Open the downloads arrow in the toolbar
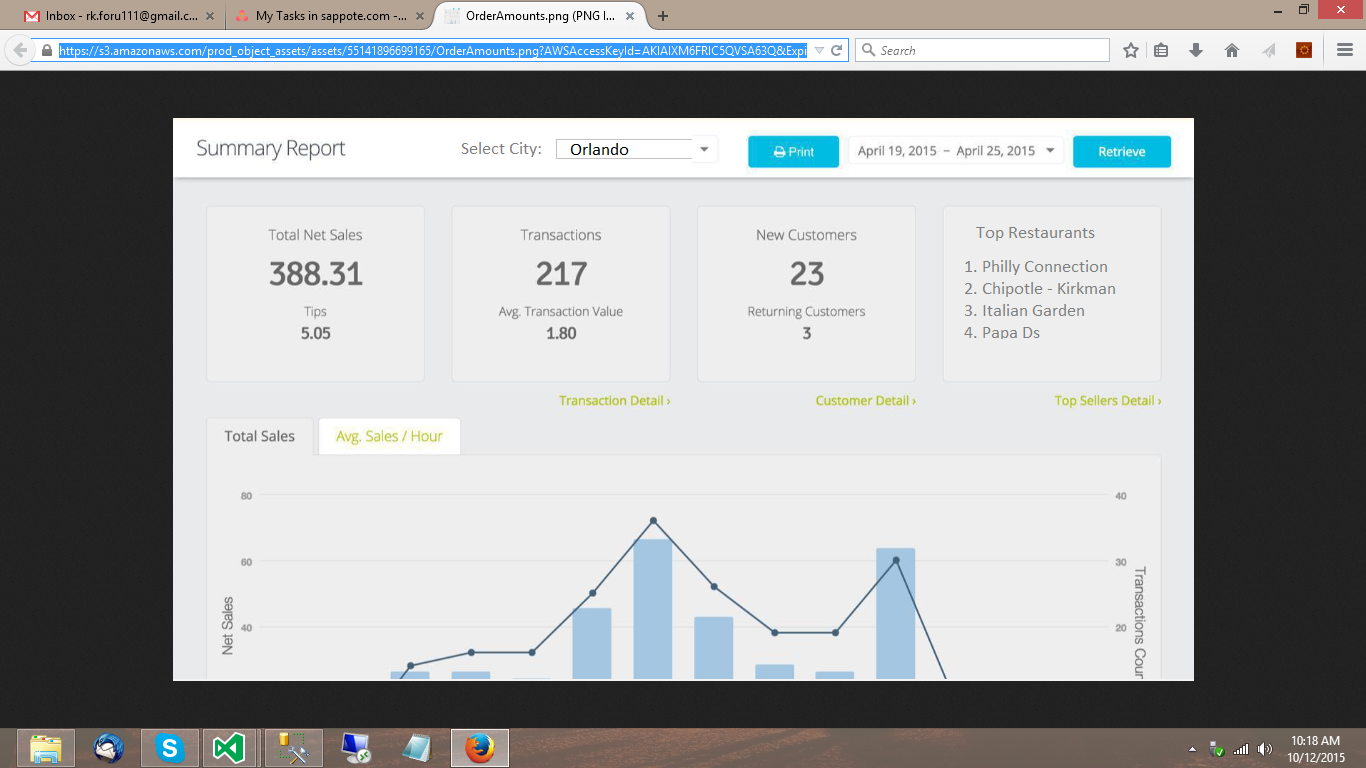1366x768 pixels. [1196, 50]
